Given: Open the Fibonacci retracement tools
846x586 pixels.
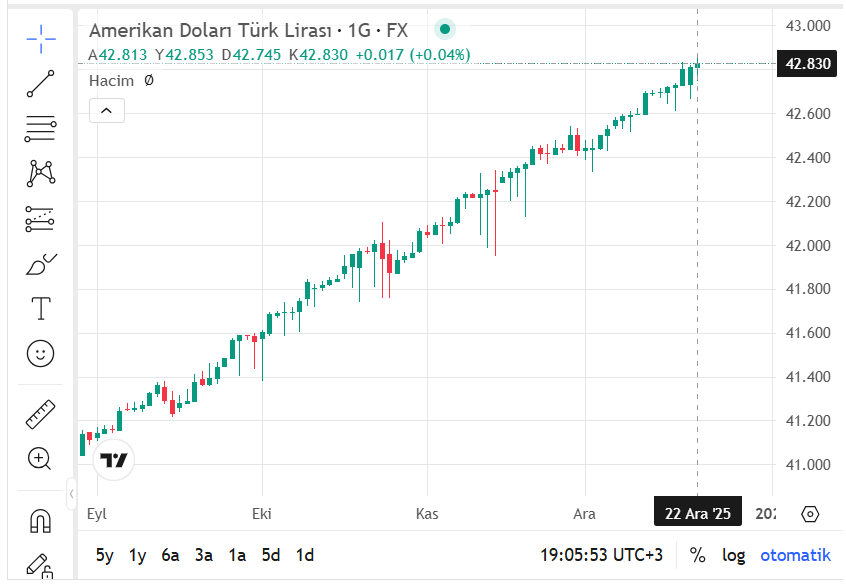Looking at the screenshot, I should (41, 129).
